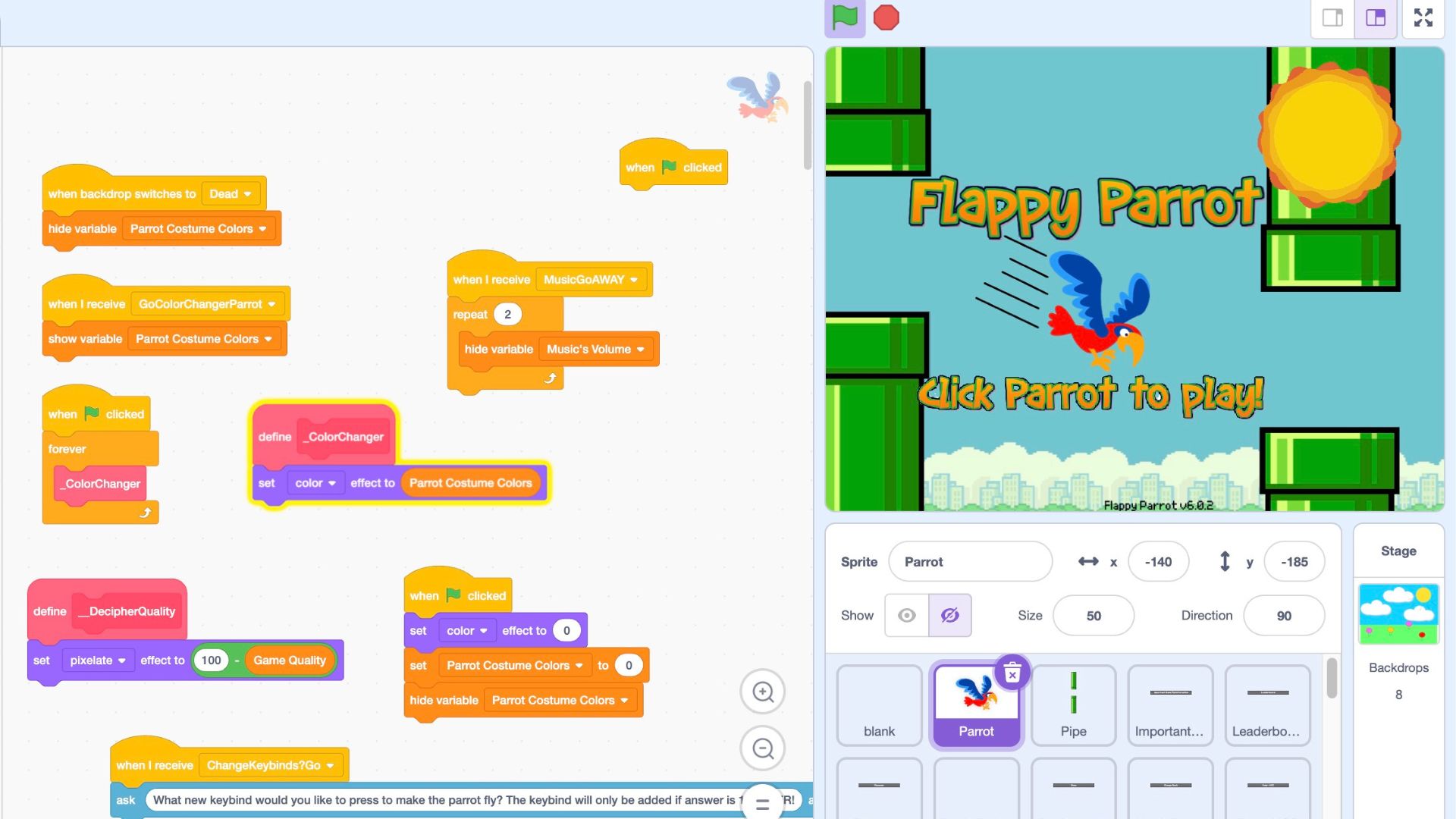Click the standalone when flag clicked hat
1456x819 pixels.
tap(673, 165)
